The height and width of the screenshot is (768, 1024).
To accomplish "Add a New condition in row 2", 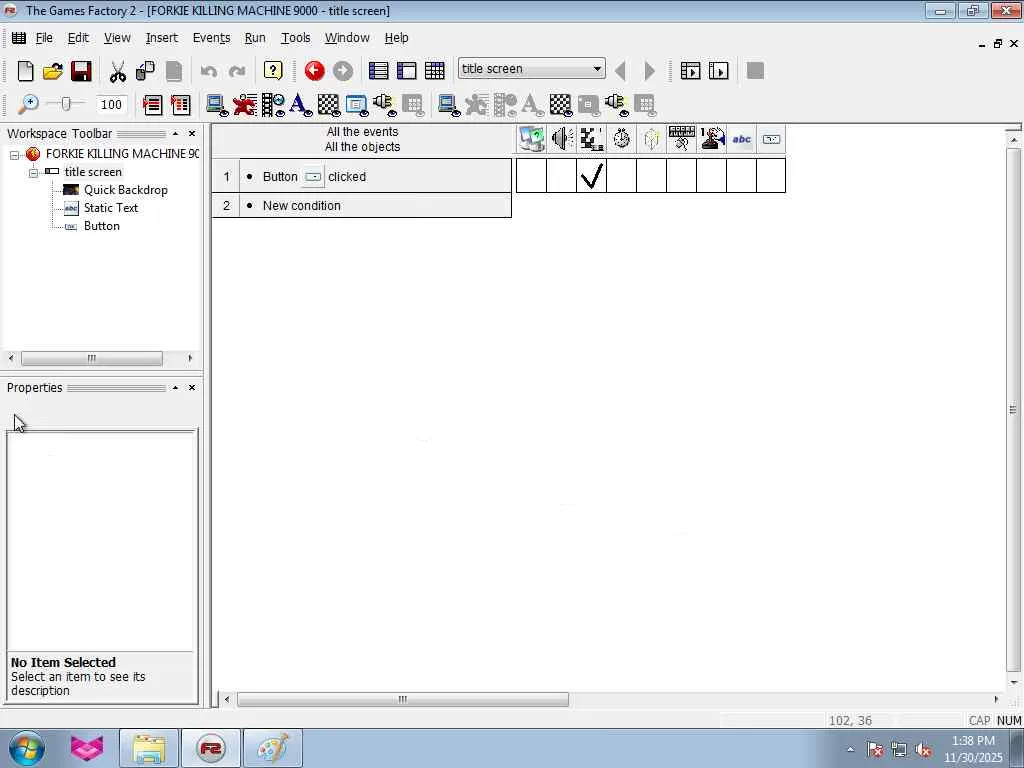I will point(302,206).
